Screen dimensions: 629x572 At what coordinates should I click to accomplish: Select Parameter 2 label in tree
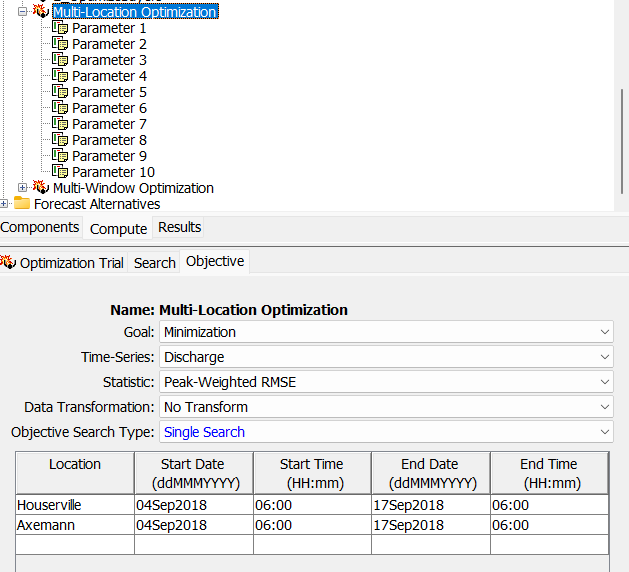(x=110, y=44)
